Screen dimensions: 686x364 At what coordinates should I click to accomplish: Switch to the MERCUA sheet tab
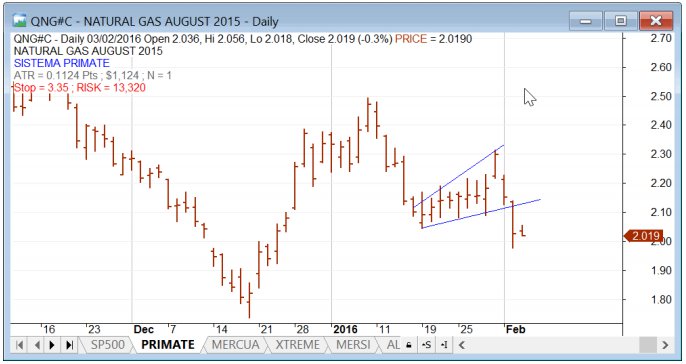point(235,345)
